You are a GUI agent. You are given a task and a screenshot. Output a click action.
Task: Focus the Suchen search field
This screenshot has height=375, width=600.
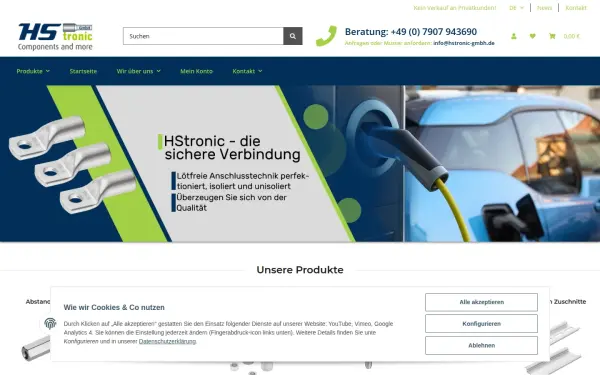tap(203, 36)
